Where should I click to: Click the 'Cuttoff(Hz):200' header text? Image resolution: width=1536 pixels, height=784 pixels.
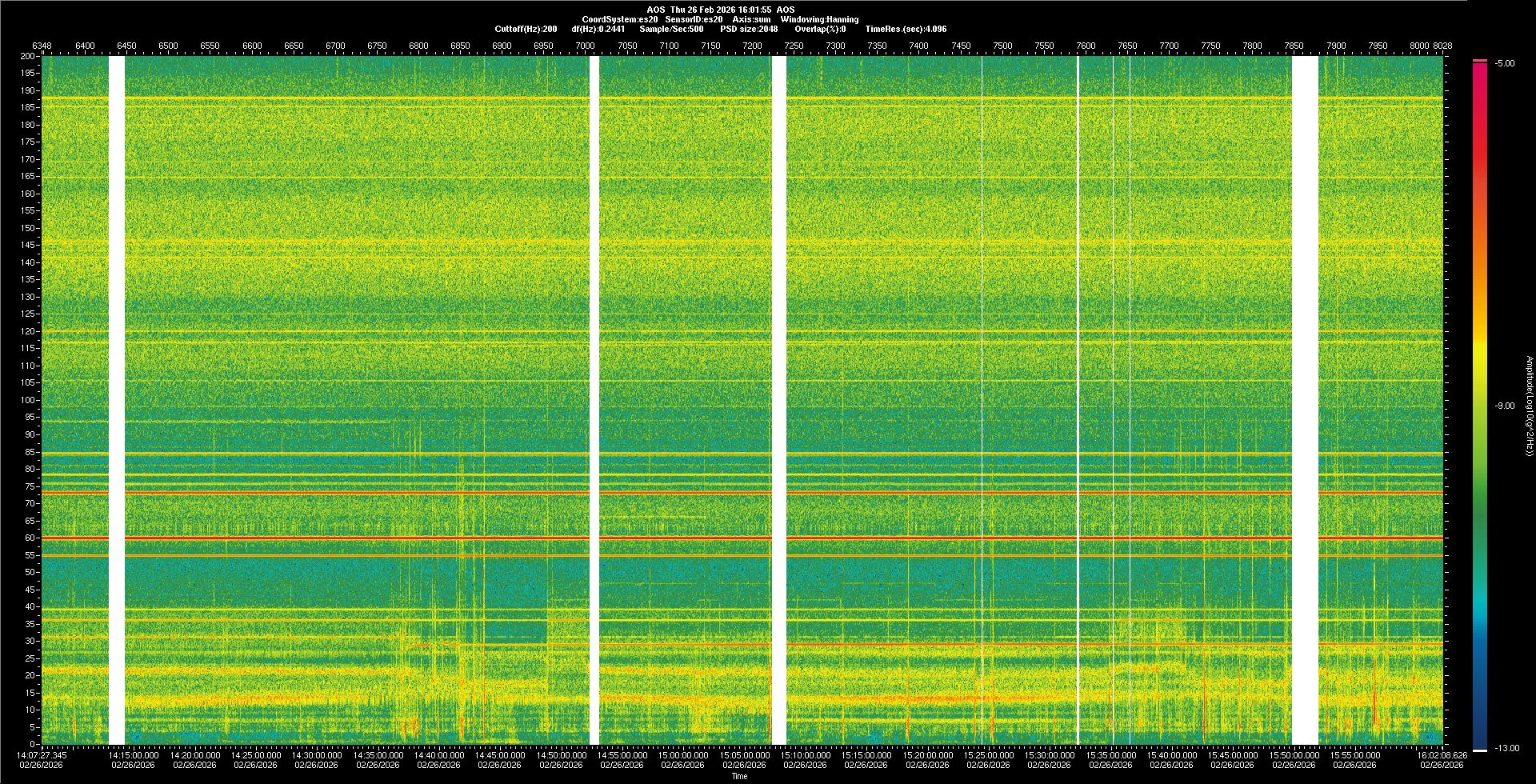pyautogui.click(x=526, y=29)
